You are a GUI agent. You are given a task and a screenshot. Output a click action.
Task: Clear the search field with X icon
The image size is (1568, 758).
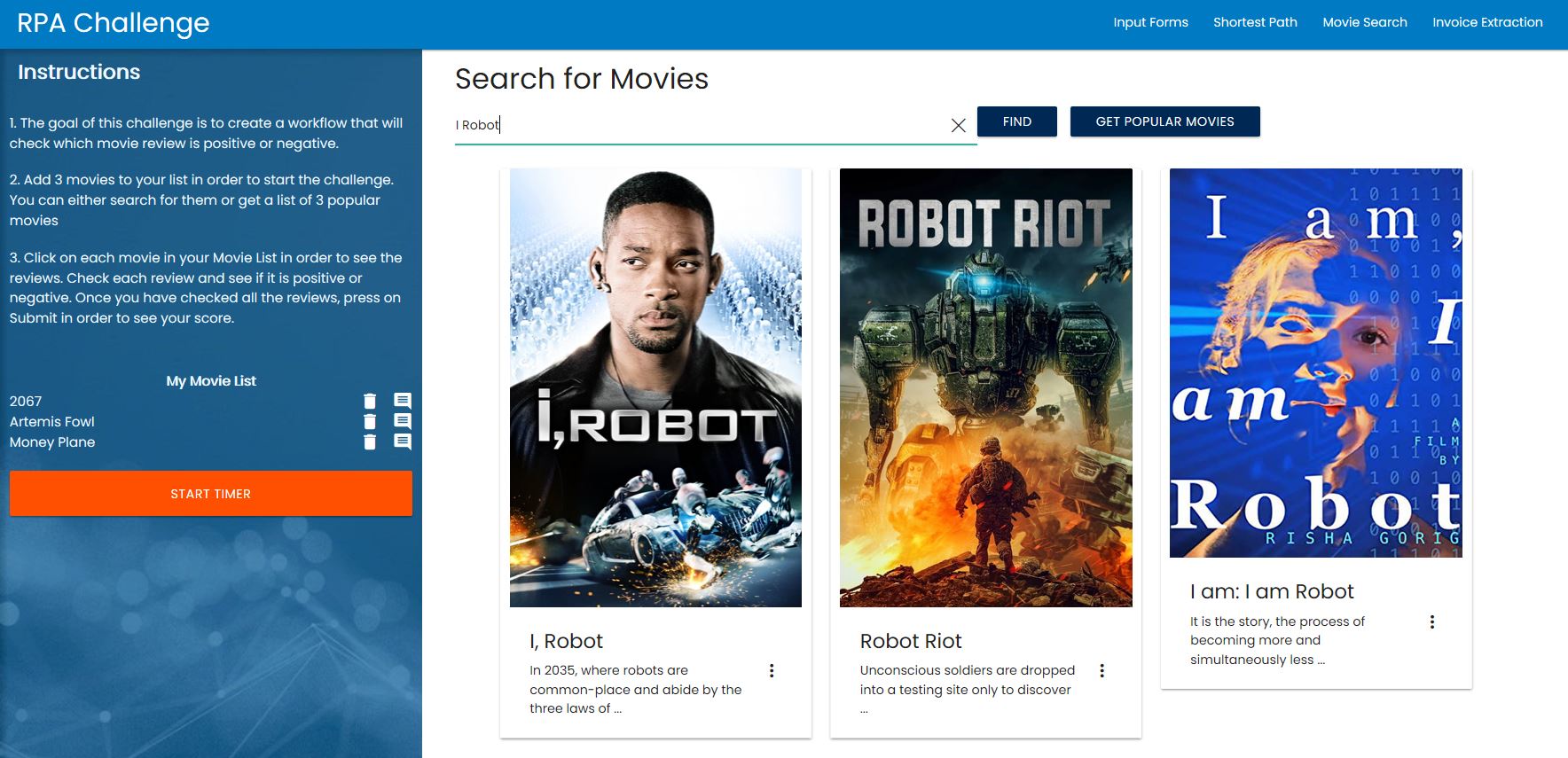pyautogui.click(x=958, y=126)
